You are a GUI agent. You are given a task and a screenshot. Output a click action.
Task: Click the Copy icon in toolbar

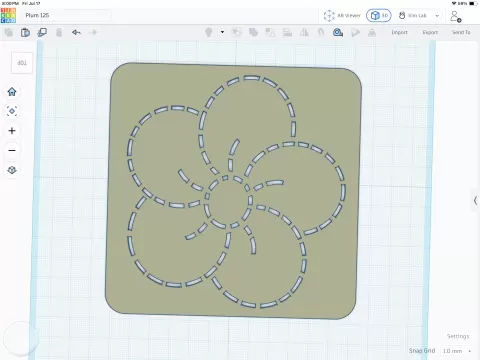click(9, 32)
